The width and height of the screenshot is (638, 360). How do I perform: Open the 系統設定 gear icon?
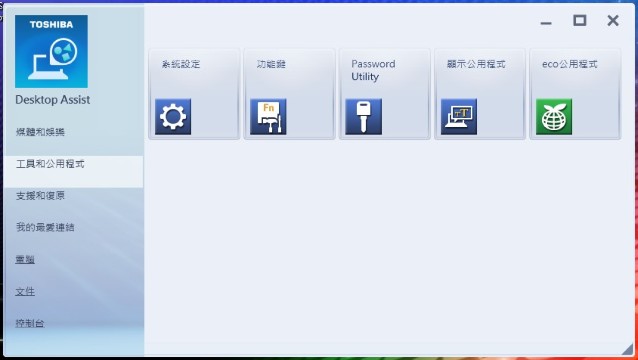pyautogui.click(x=173, y=117)
